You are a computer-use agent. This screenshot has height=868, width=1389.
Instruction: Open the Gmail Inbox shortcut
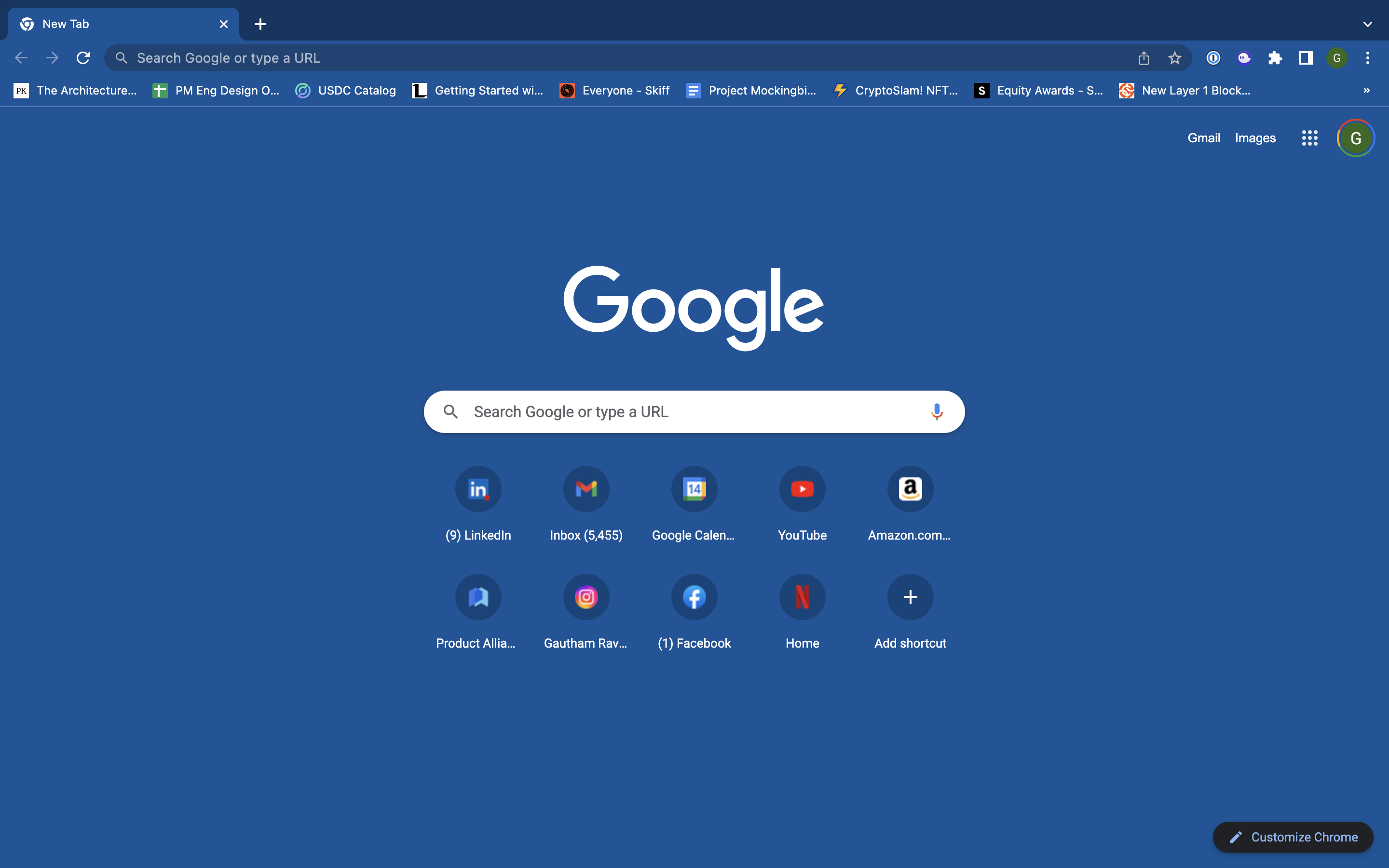click(x=586, y=504)
